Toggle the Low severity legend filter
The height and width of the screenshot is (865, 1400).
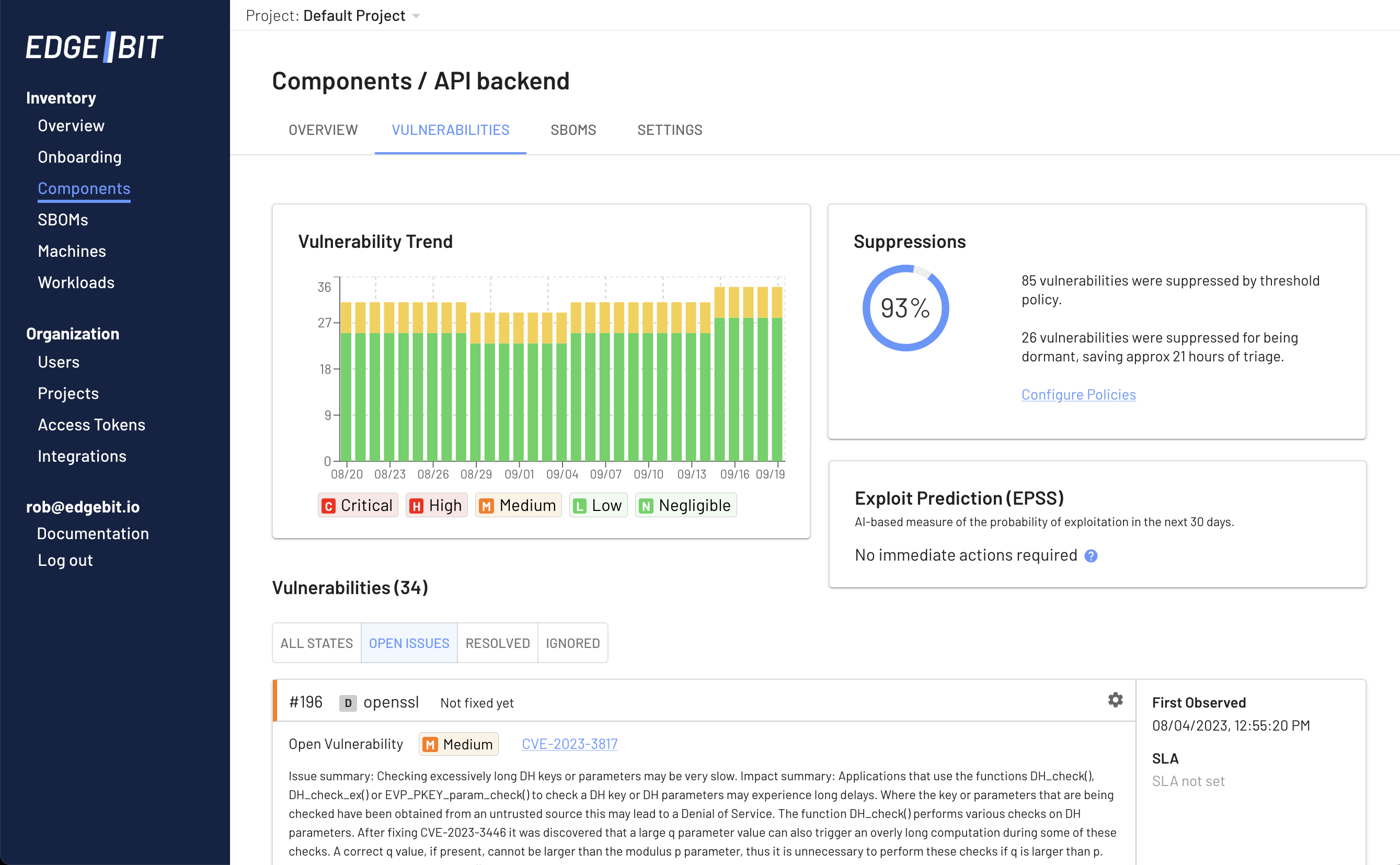(598, 505)
